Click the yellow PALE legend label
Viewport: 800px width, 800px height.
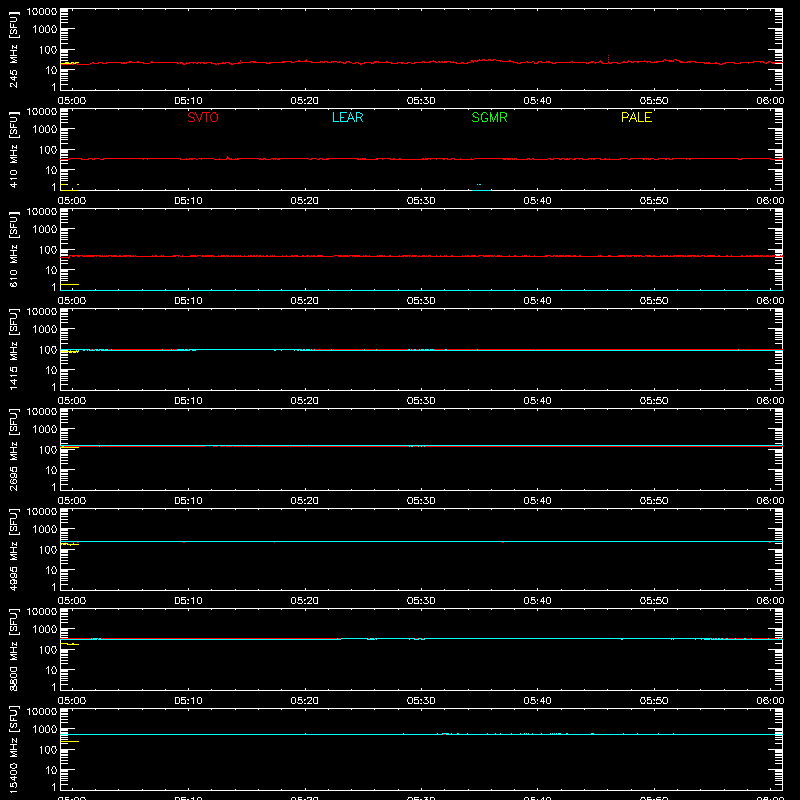coord(636,117)
